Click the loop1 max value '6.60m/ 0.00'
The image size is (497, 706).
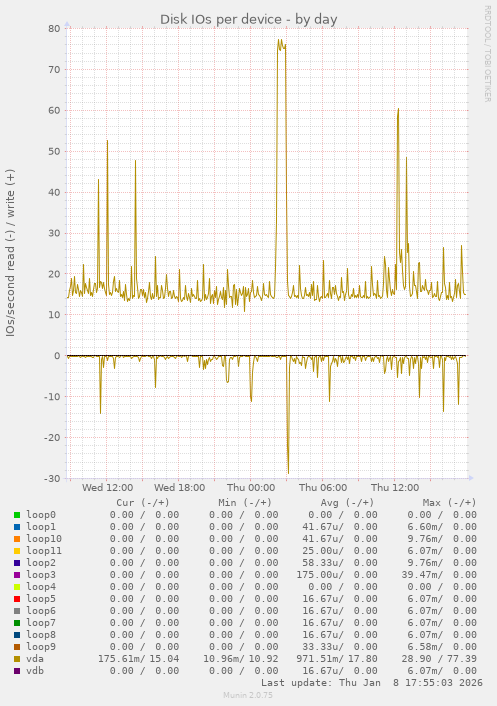442,527
